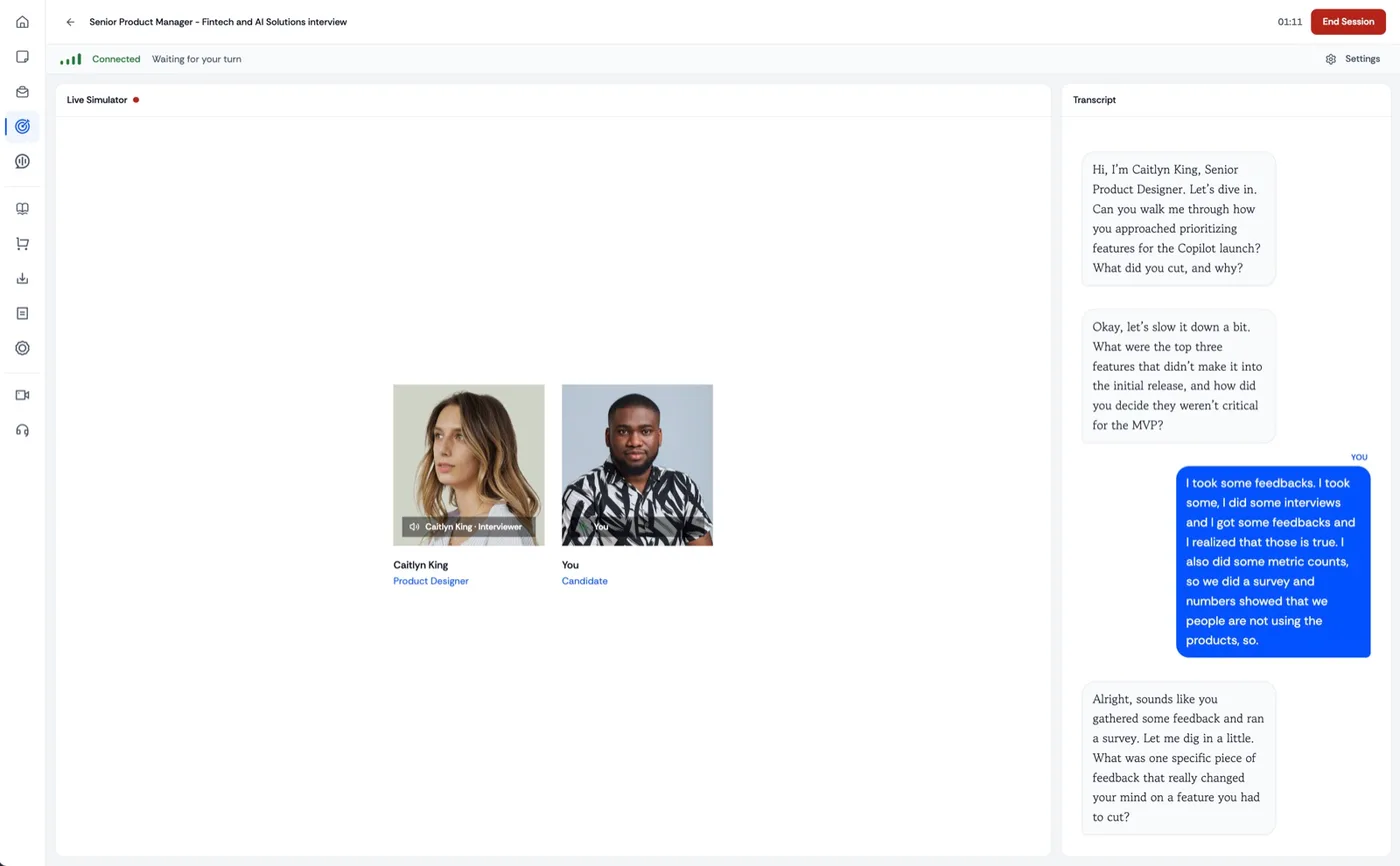The height and width of the screenshot is (866, 1400).
Task: Open the document list icon in sidebar
Action: coord(22,313)
